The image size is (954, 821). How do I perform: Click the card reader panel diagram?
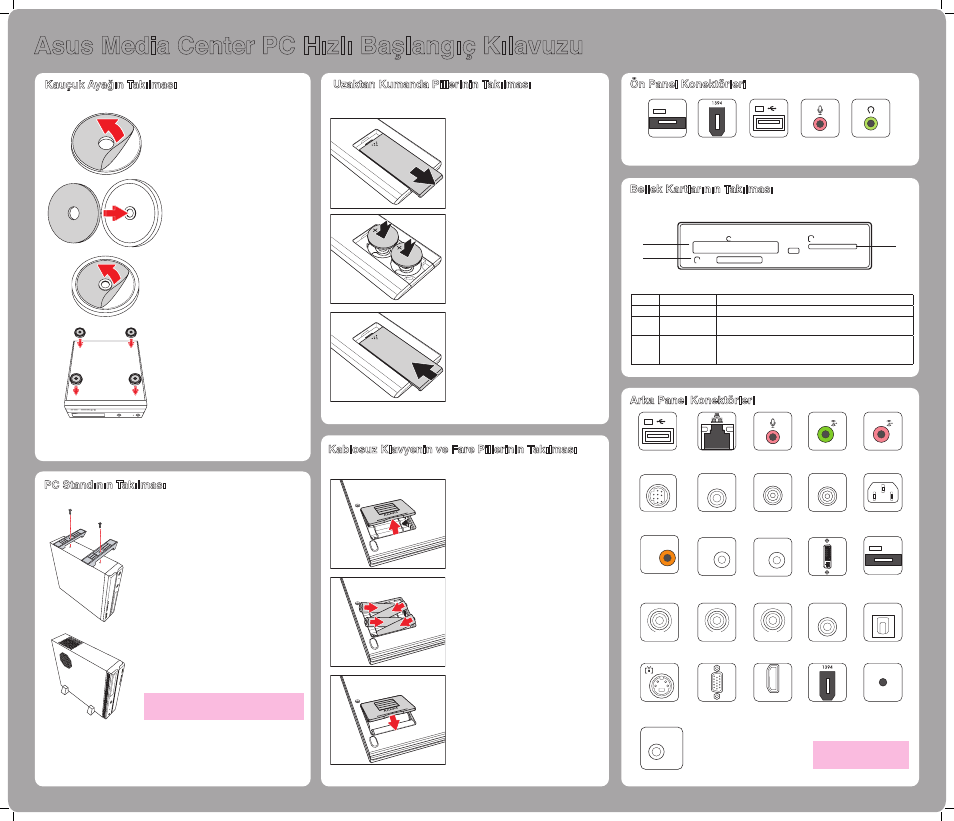pyautogui.click(x=775, y=246)
